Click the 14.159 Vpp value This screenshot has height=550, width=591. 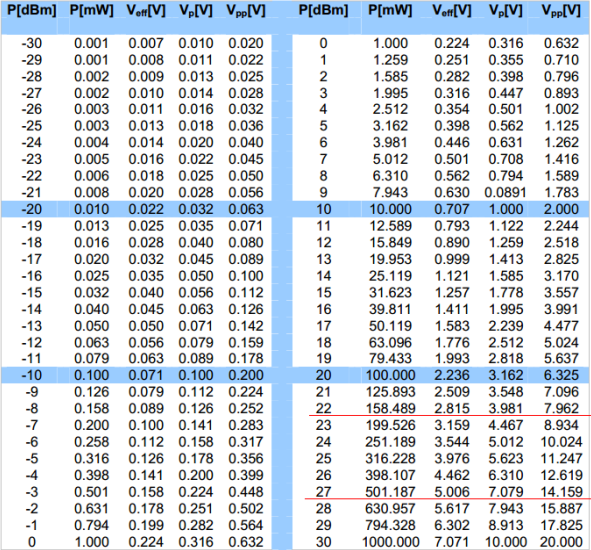[562, 492]
